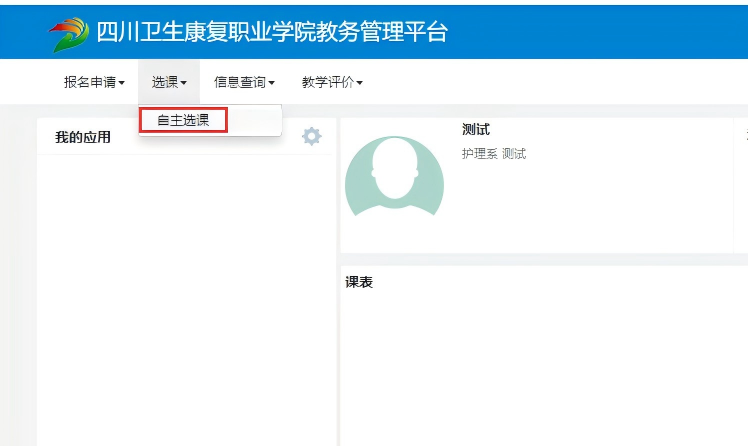Click the 我的应用 panel heading
The width and height of the screenshot is (748, 446).
pos(83,137)
